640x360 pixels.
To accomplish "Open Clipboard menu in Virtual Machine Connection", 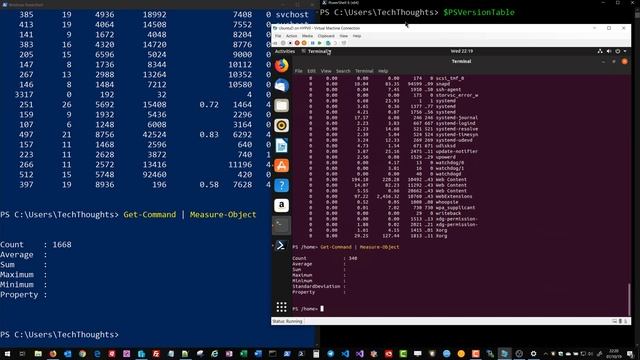I will tap(326, 36).
